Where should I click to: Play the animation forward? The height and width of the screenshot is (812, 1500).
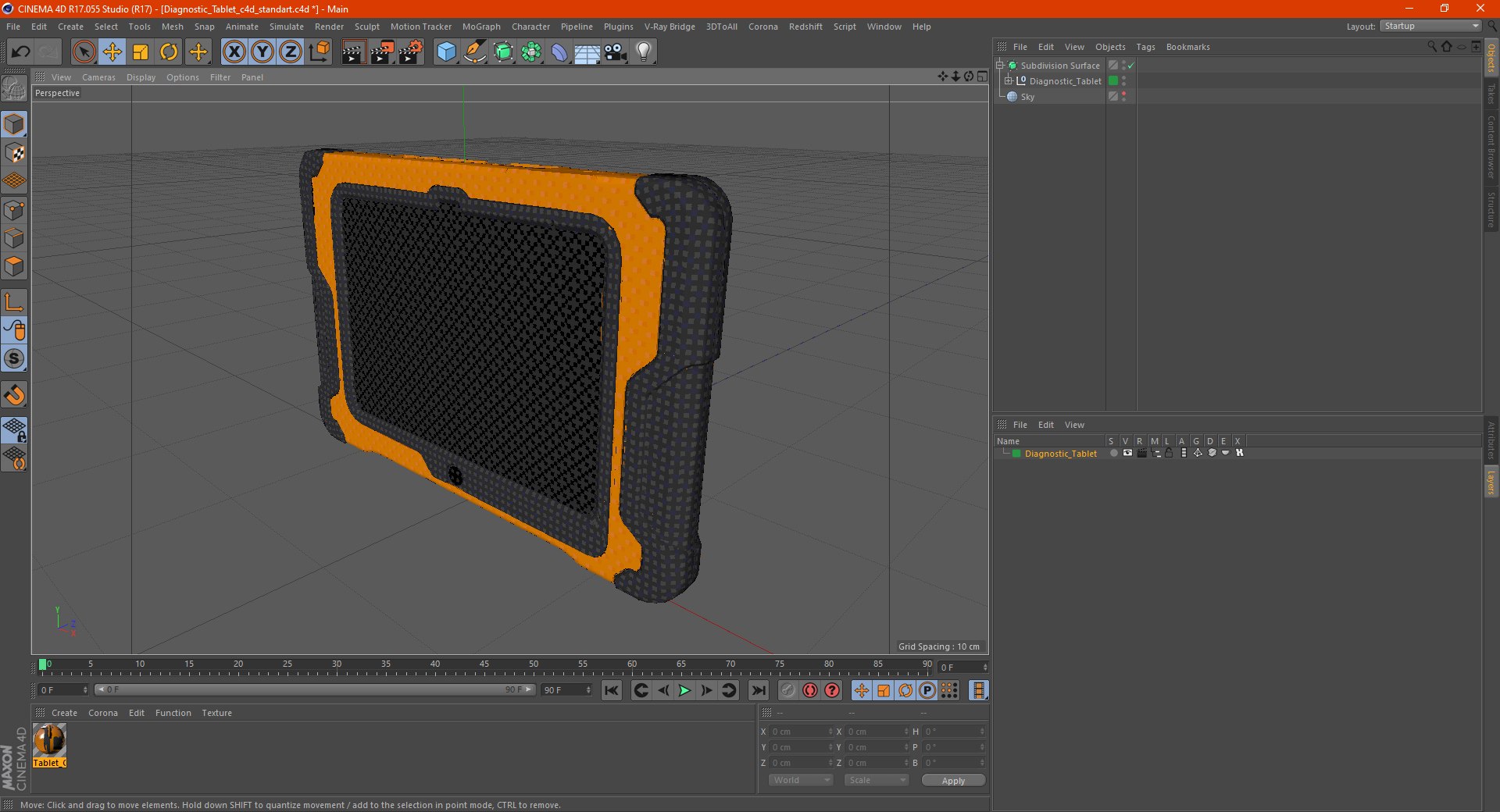click(684, 690)
